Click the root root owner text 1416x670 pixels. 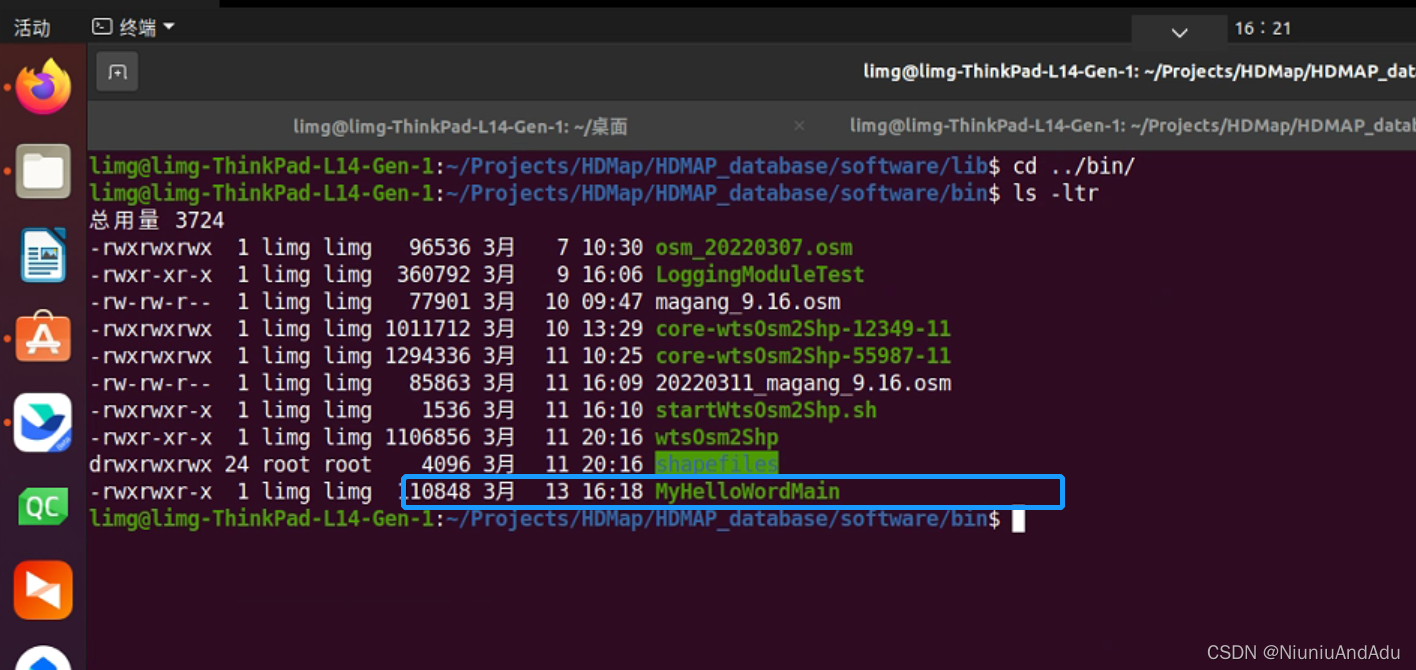coord(316,464)
